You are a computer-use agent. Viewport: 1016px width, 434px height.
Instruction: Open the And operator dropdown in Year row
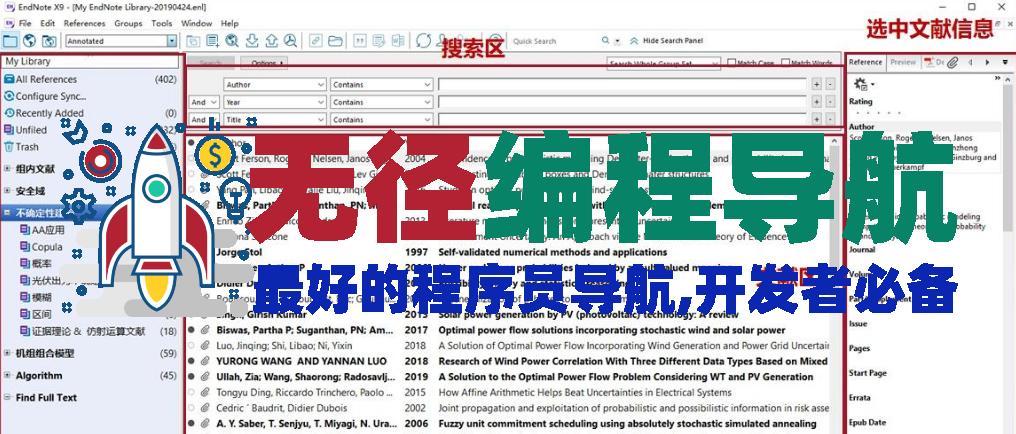pyautogui.click(x=204, y=102)
